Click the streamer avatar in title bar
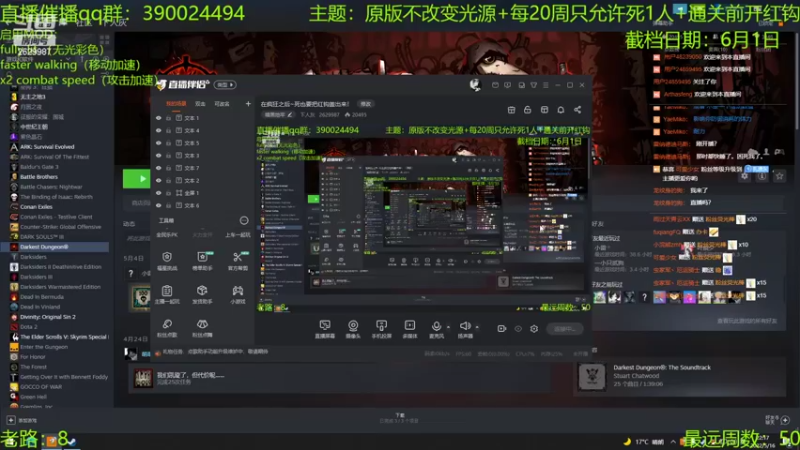 475,85
